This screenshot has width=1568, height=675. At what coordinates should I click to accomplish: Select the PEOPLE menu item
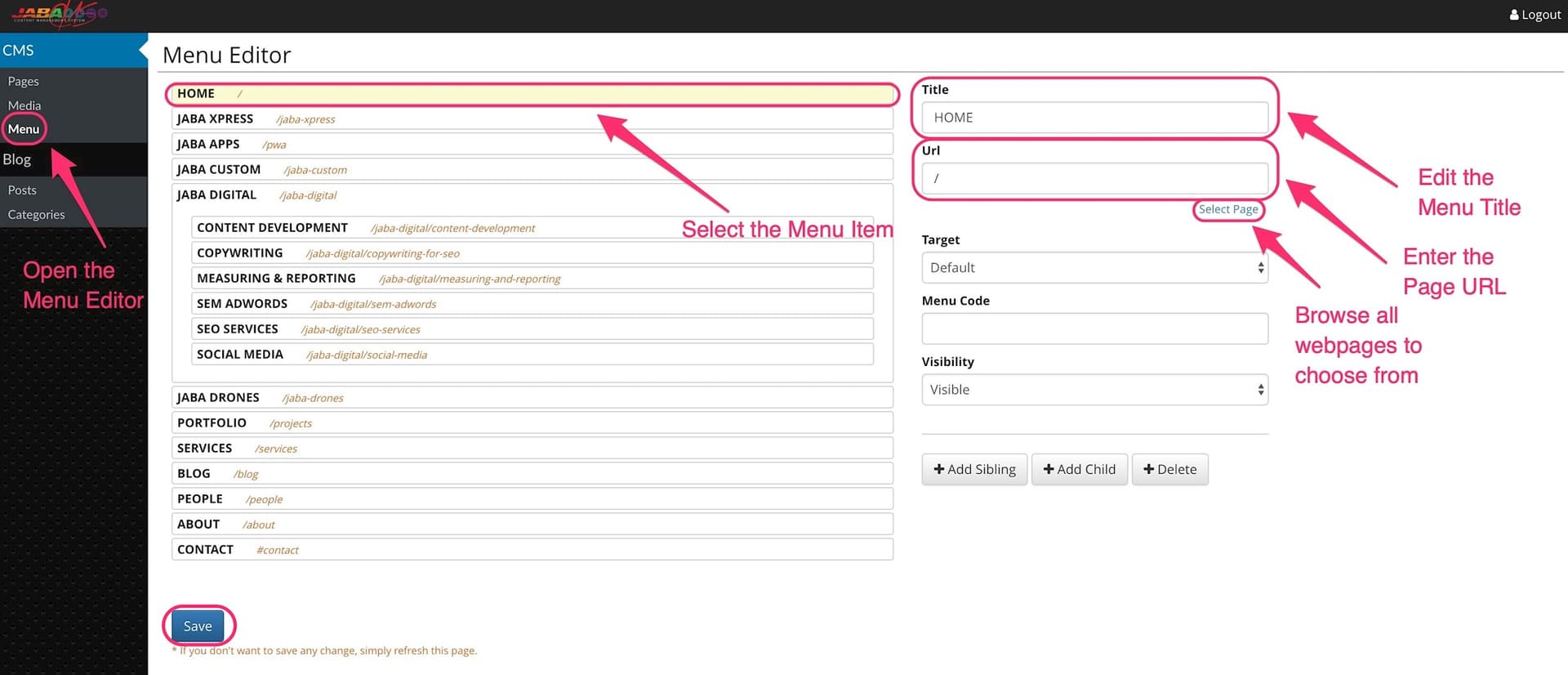coord(532,499)
